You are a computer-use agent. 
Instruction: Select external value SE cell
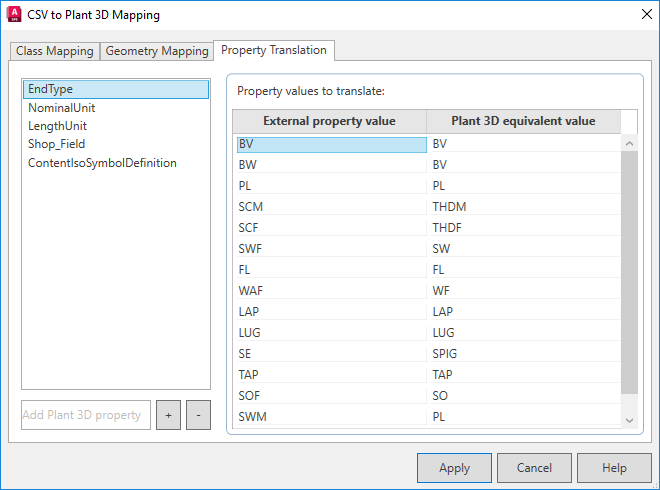(332, 354)
